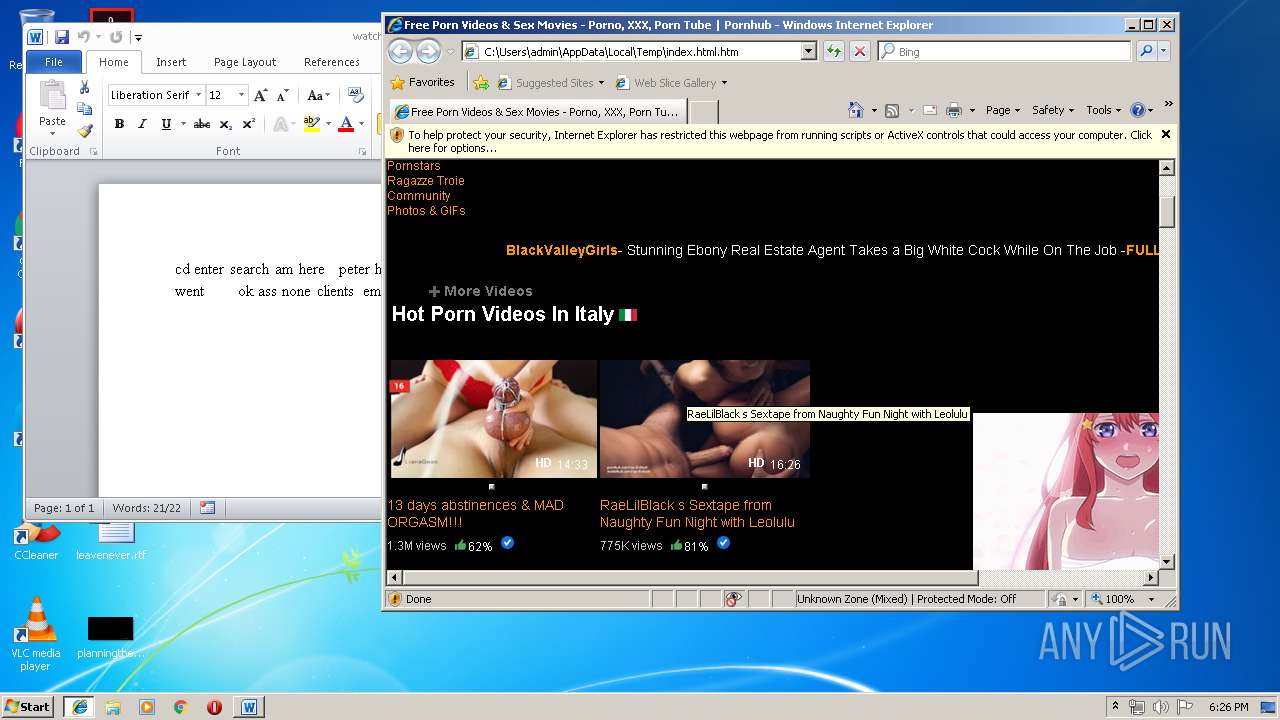Image resolution: width=1280 pixels, height=720 pixels.
Task: Open a new blank IE tab
Action: coord(703,112)
